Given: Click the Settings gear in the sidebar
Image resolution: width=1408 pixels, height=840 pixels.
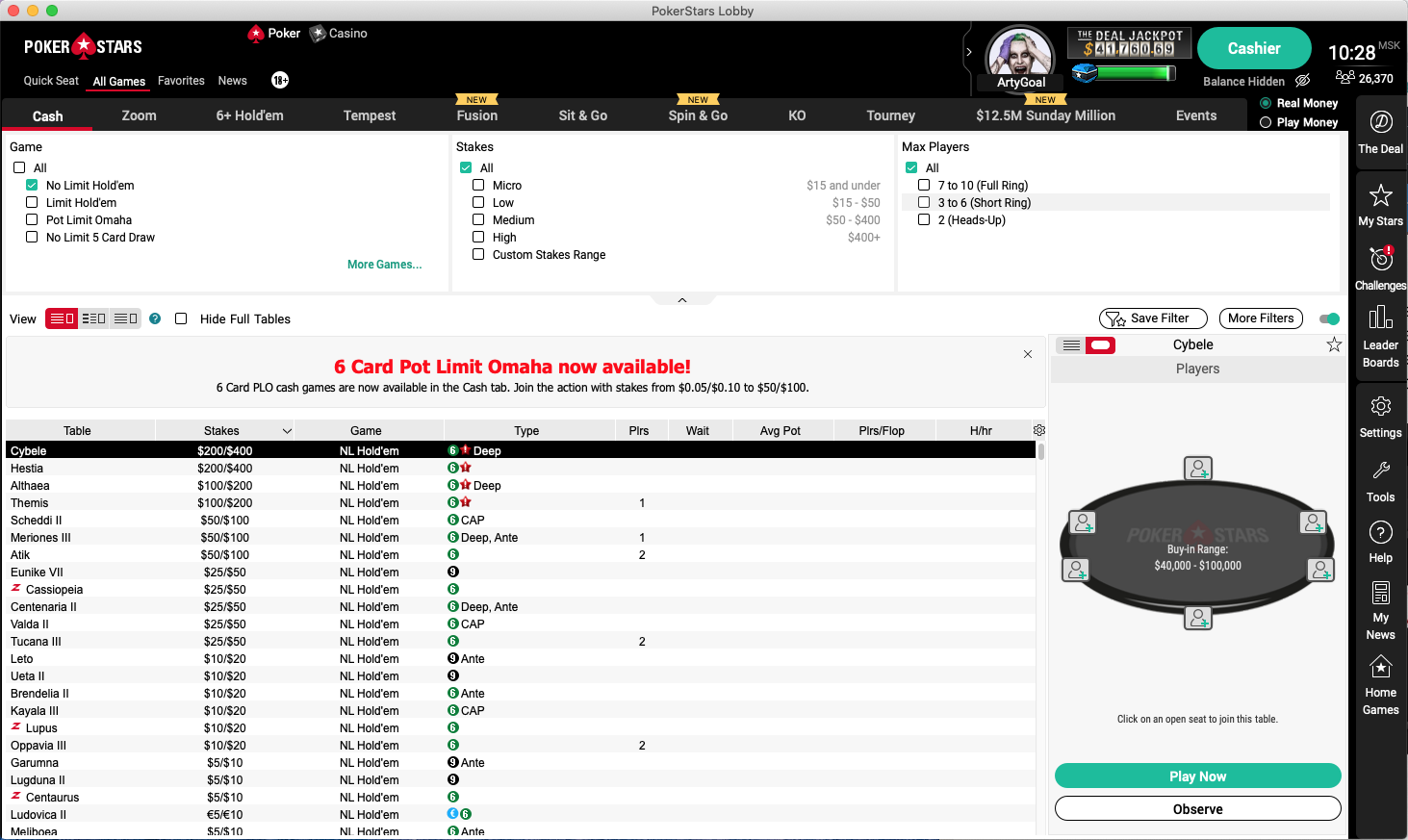Looking at the screenshot, I should 1380,416.
